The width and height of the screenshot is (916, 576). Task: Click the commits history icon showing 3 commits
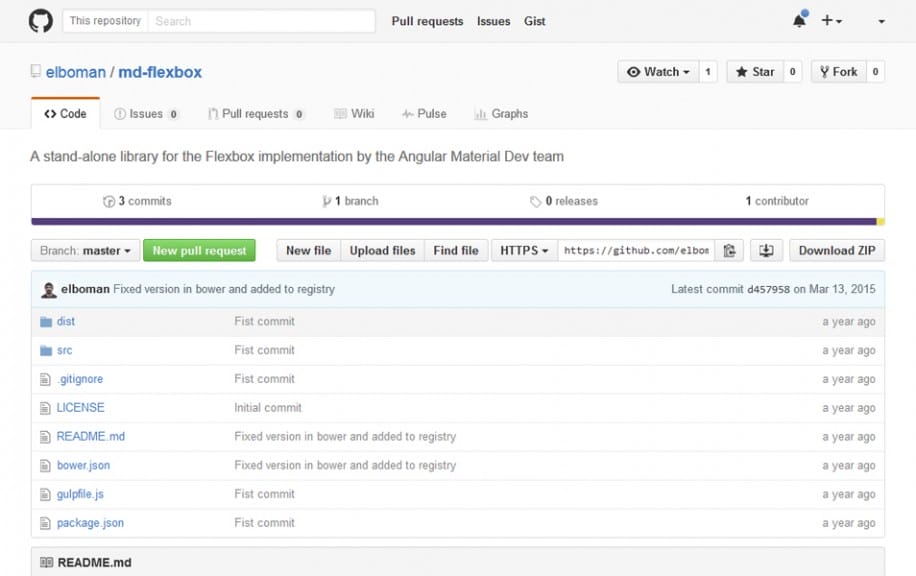(x=108, y=200)
